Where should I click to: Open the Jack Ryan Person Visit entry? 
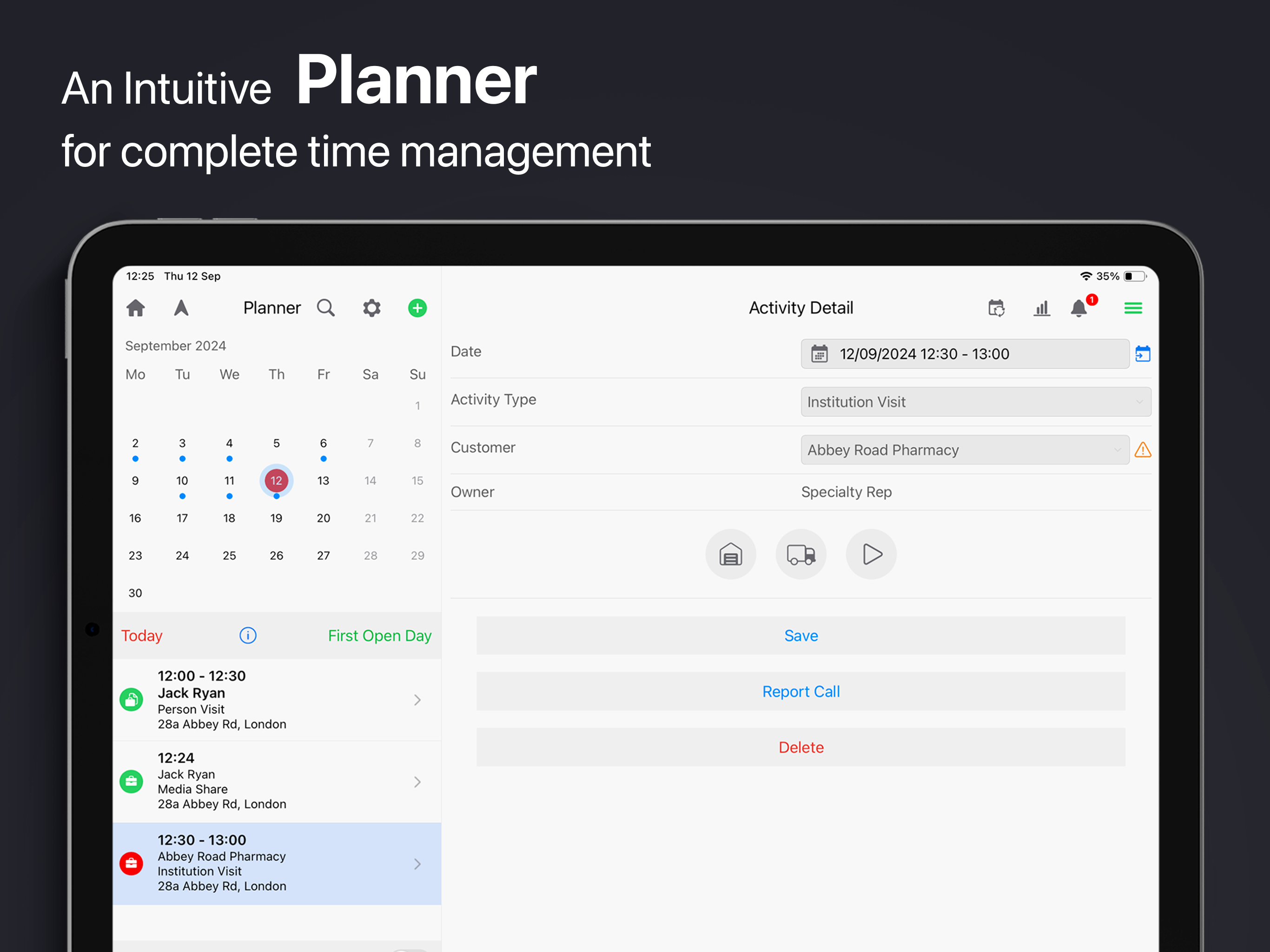(277, 700)
